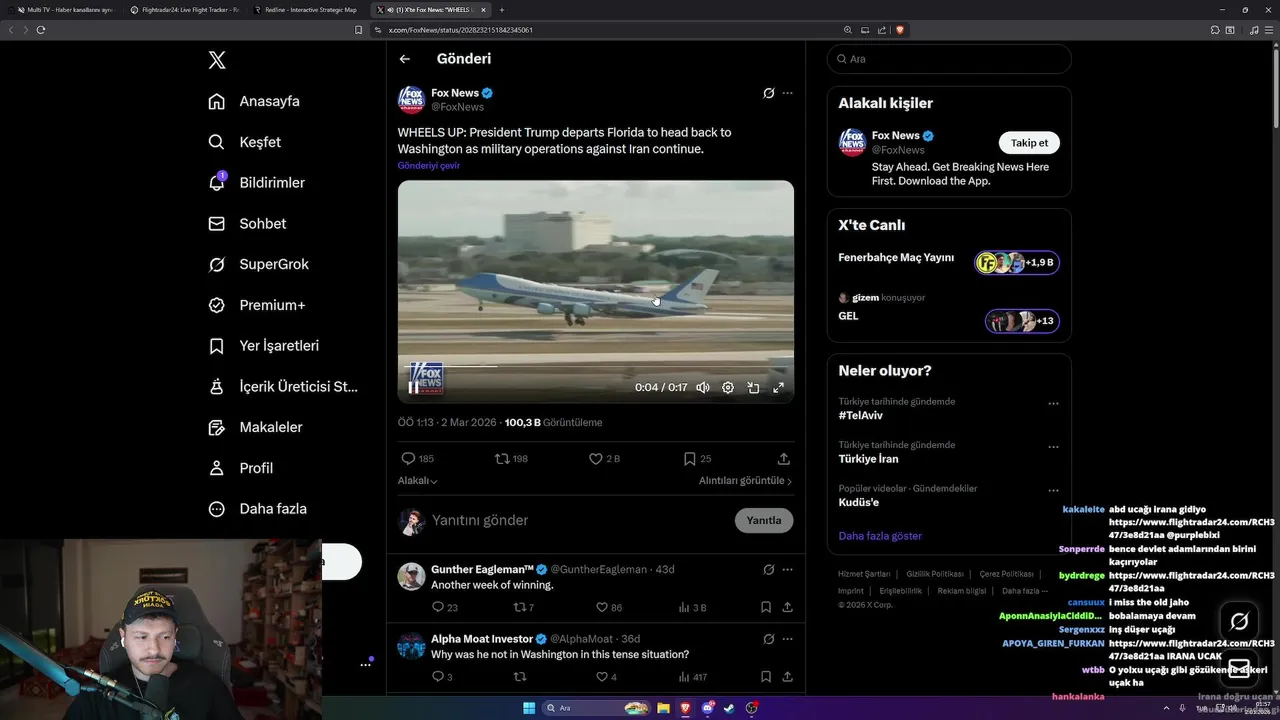This screenshot has height=720, width=1280.
Task: Click Daha fazla göster link
Action: pyautogui.click(x=880, y=536)
